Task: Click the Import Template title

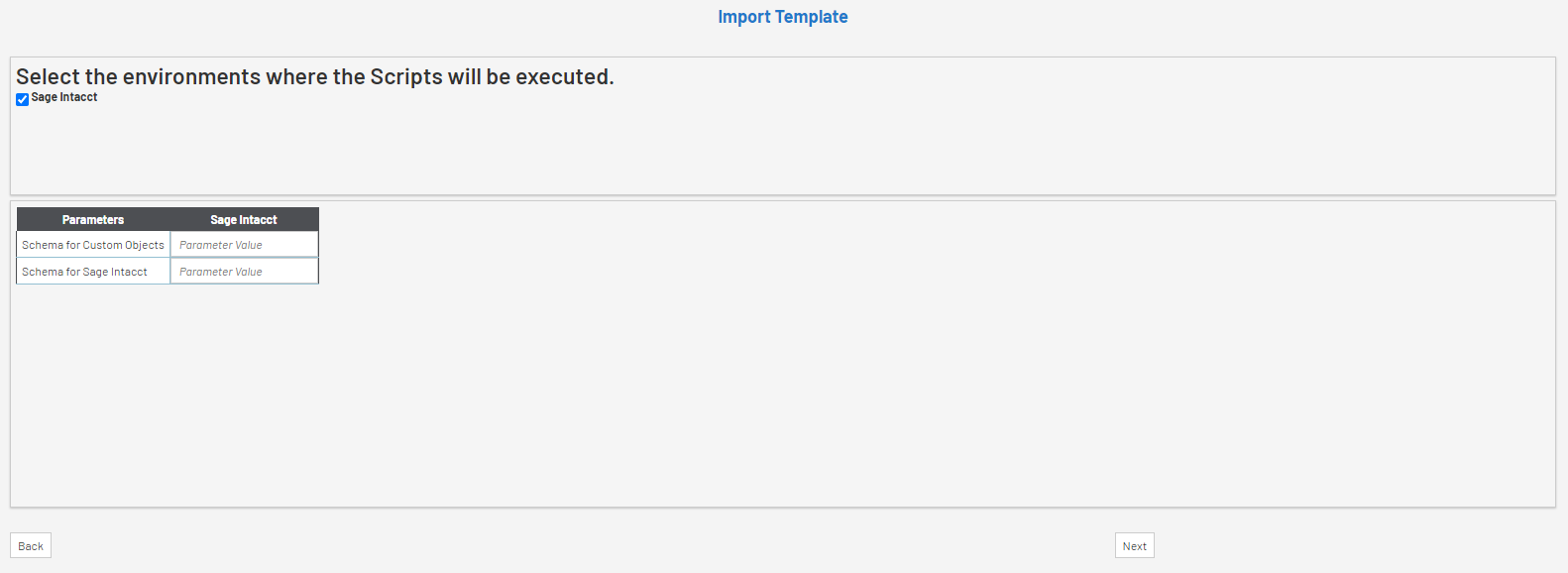Action: pos(782,17)
